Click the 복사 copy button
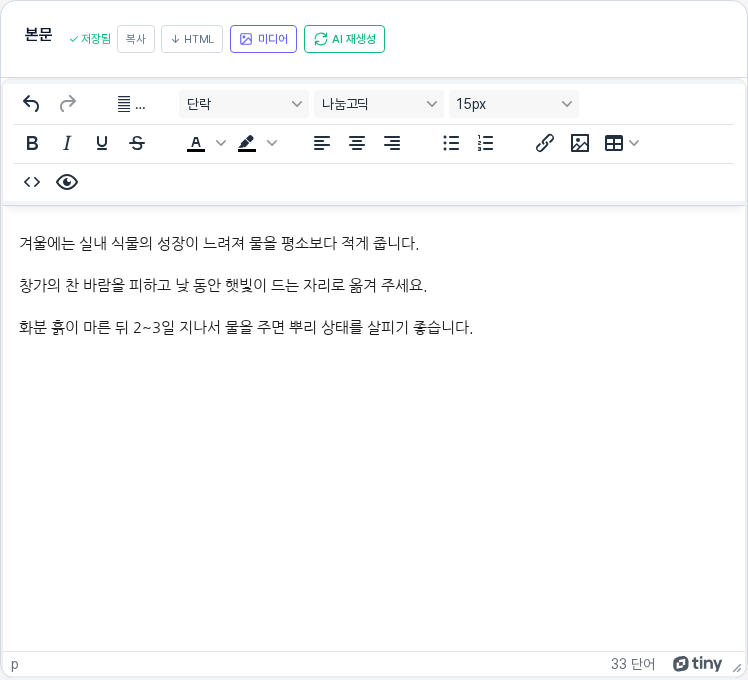This screenshot has height=680, width=748. pyautogui.click(x=136, y=39)
